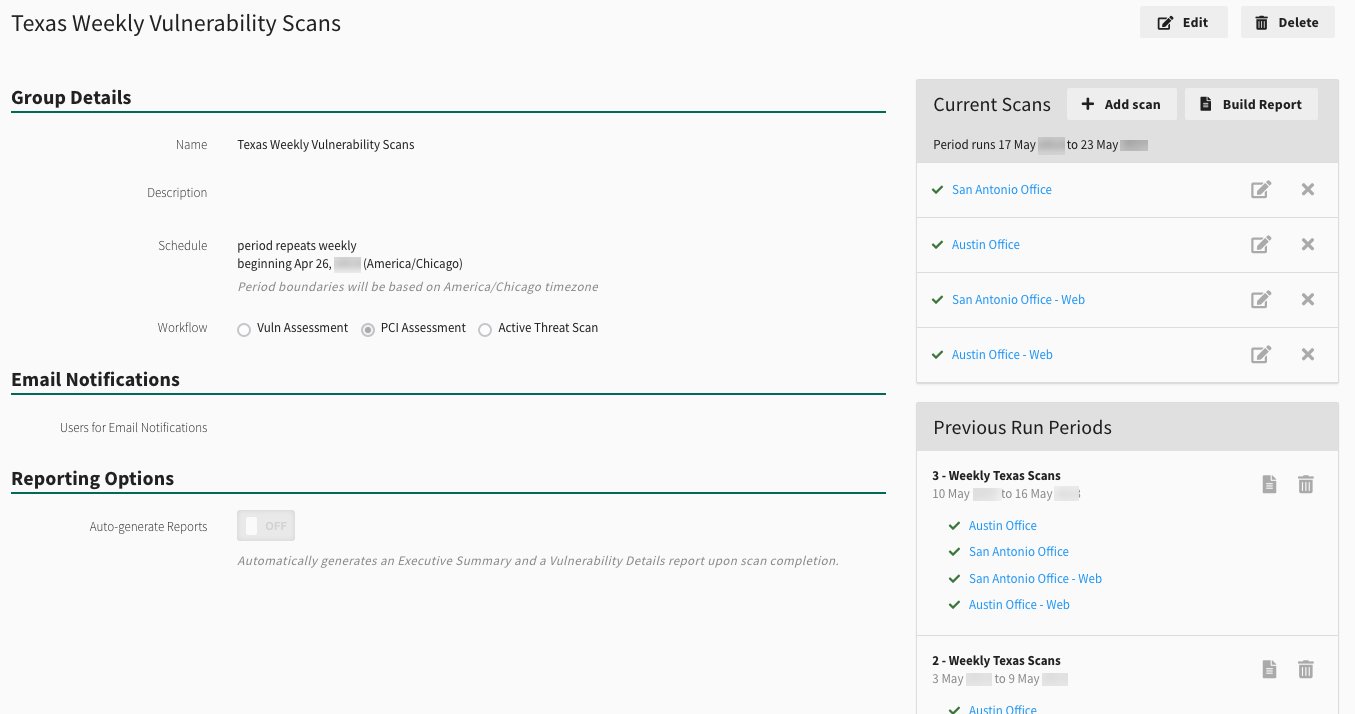Click edit icon for San Antonio Office scan
This screenshot has width=1355, height=714.
[x=1261, y=190]
